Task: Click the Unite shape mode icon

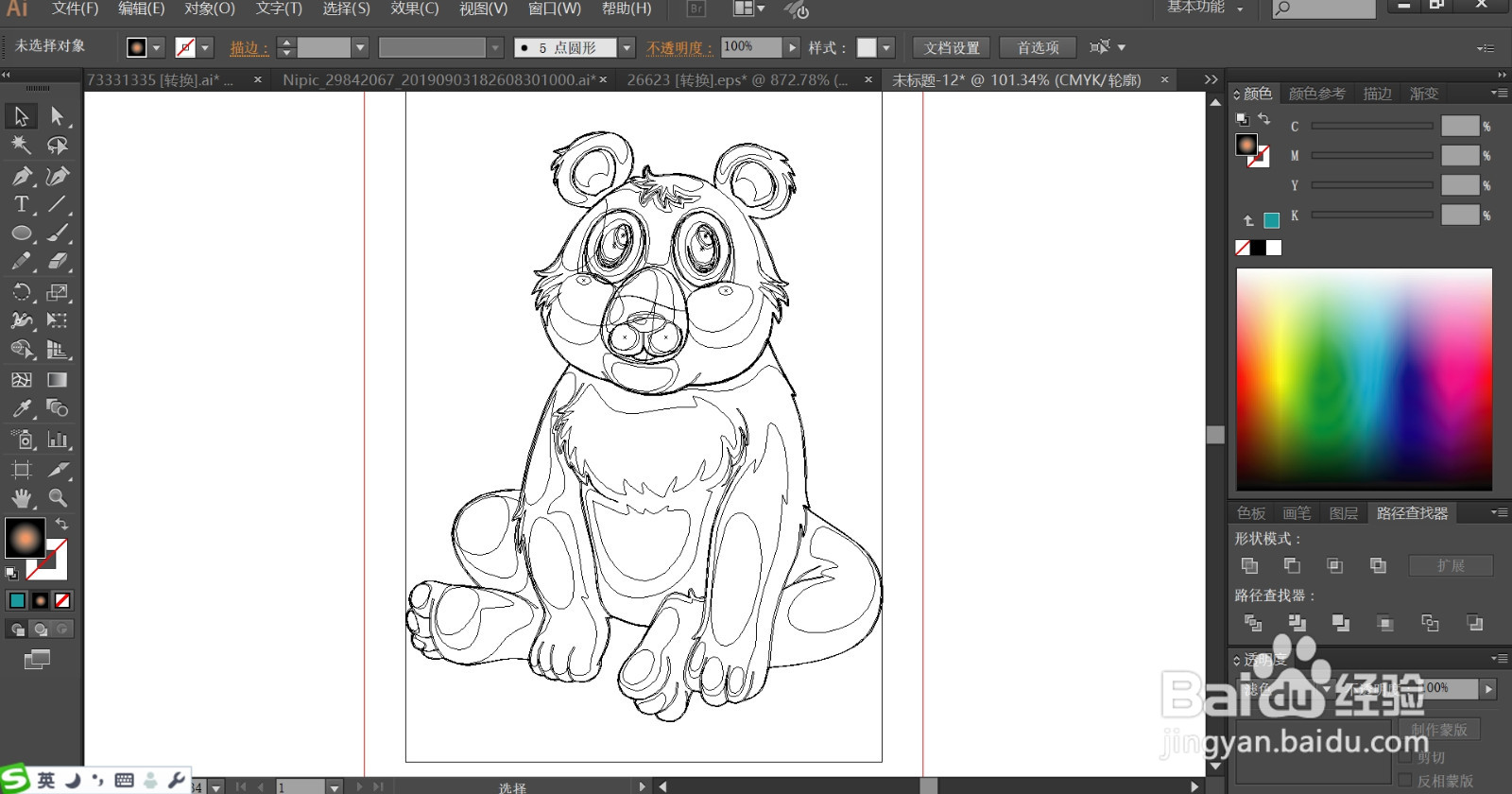Action: (1249, 565)
